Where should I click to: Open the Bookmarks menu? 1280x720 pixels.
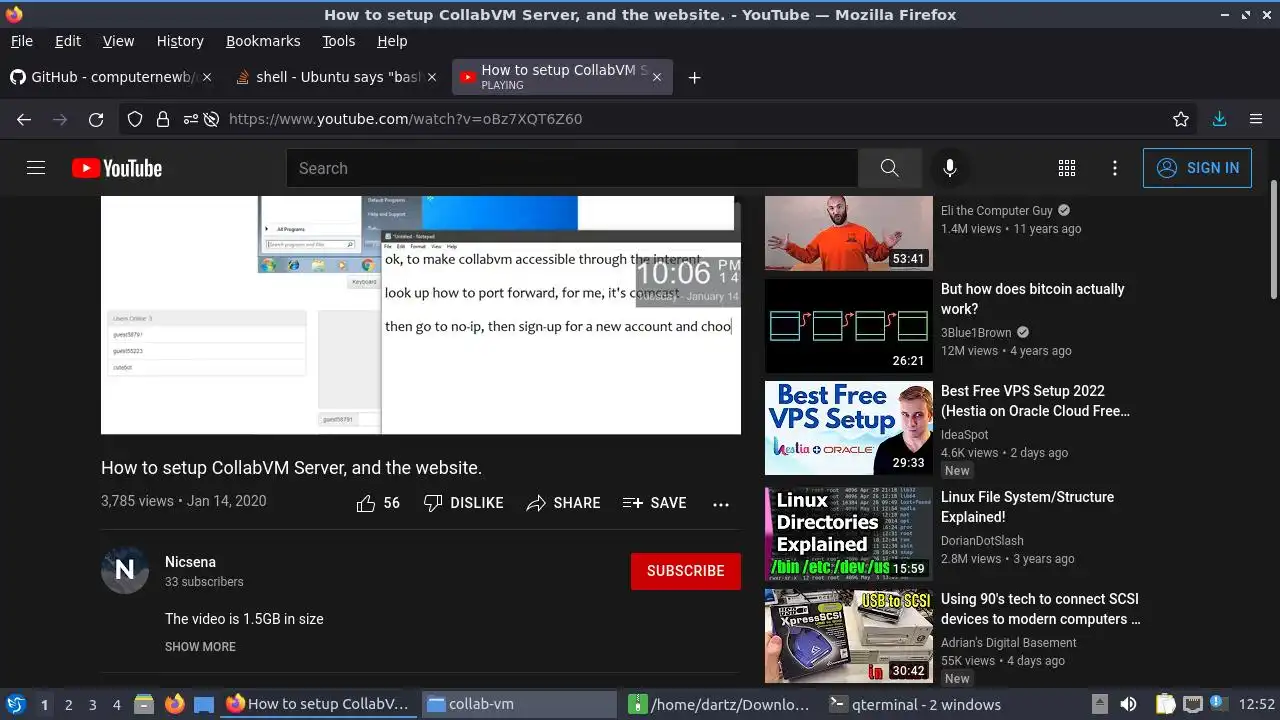[x=263, y=41]
